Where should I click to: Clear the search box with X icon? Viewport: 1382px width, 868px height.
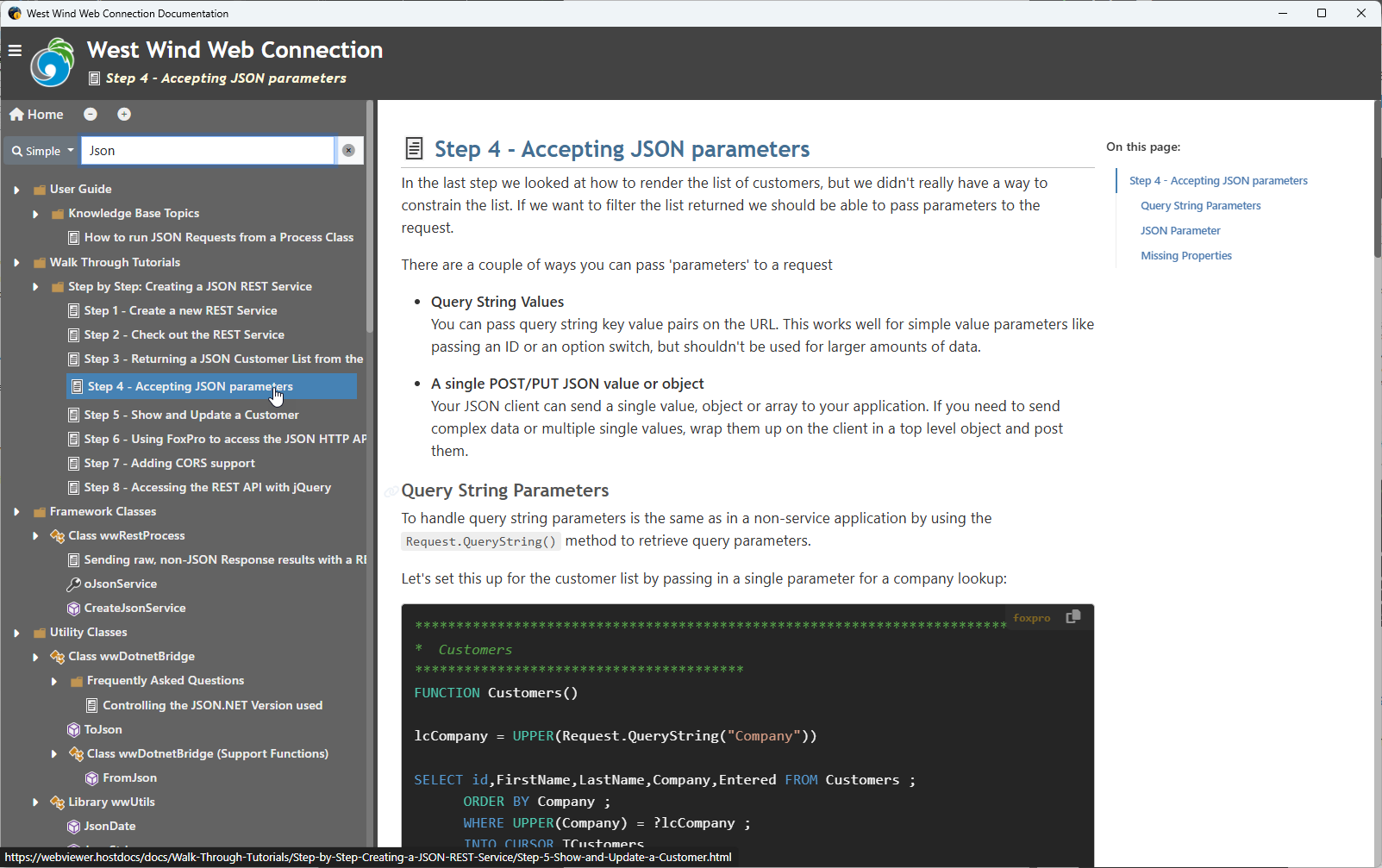[348, 150]
